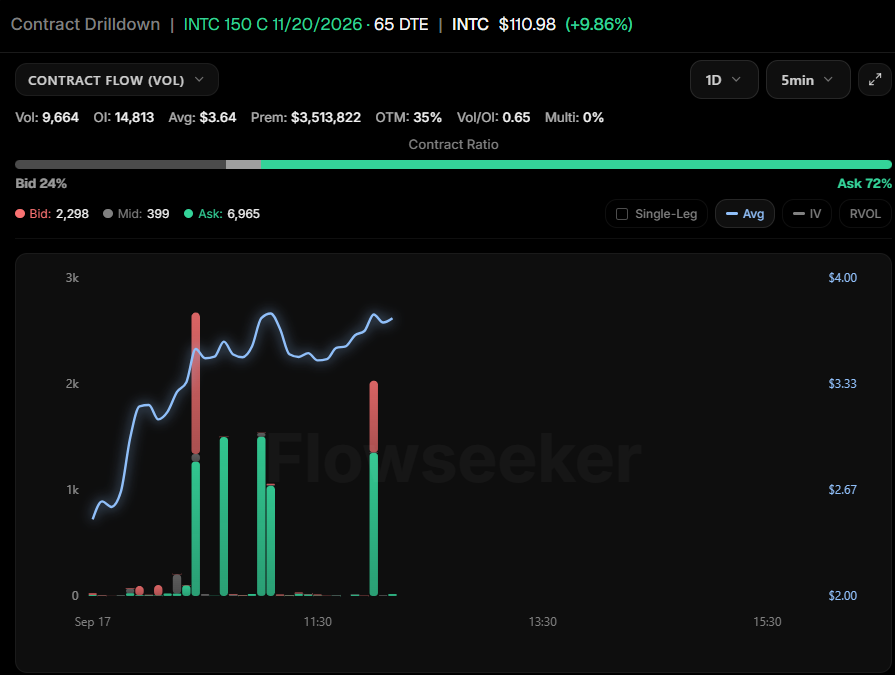Screen dimensions: 895x675
Task: Tick the Single-Leg checkbox
Action: point(622,214)
